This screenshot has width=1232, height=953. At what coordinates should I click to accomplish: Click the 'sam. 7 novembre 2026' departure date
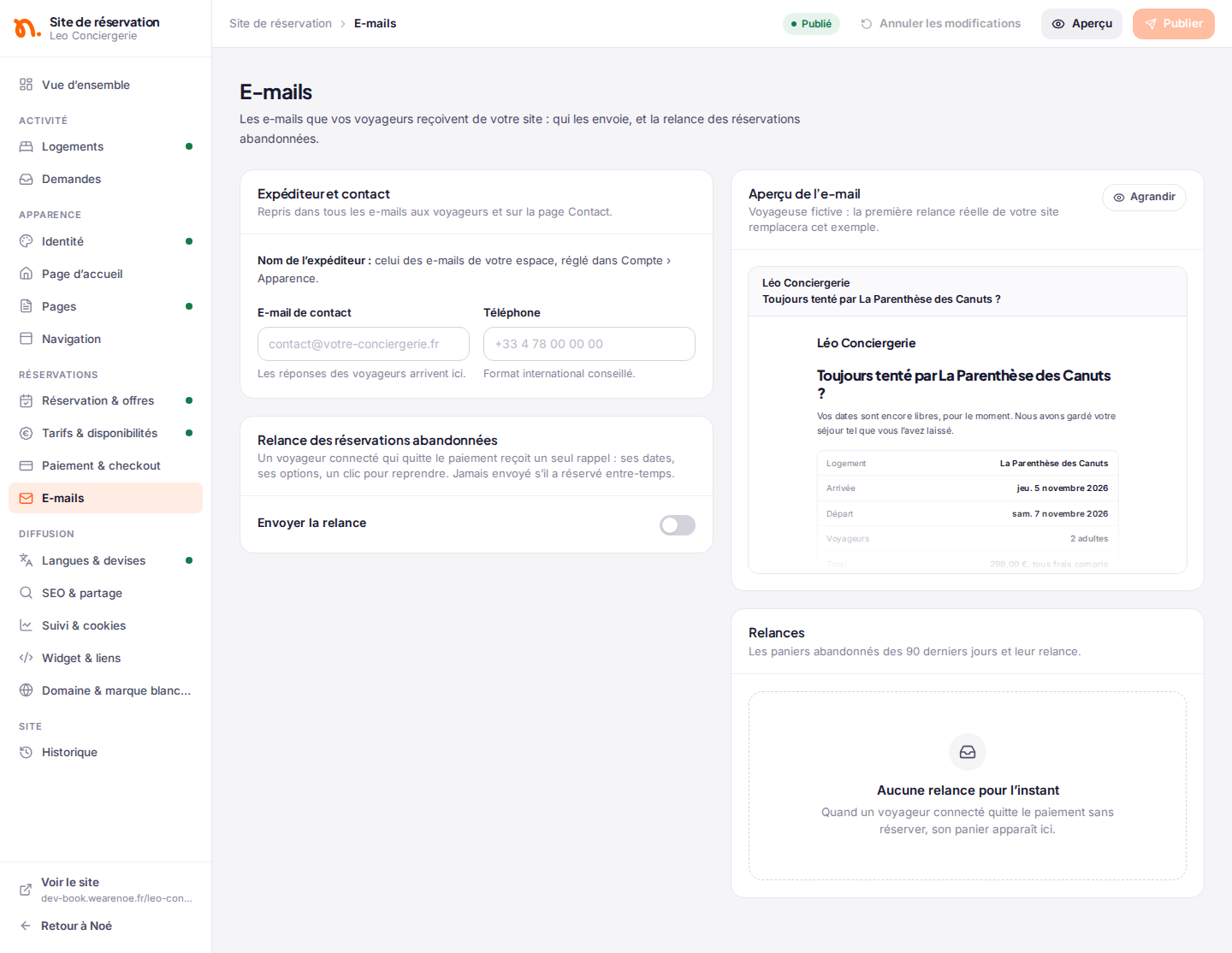(1060, 514)
